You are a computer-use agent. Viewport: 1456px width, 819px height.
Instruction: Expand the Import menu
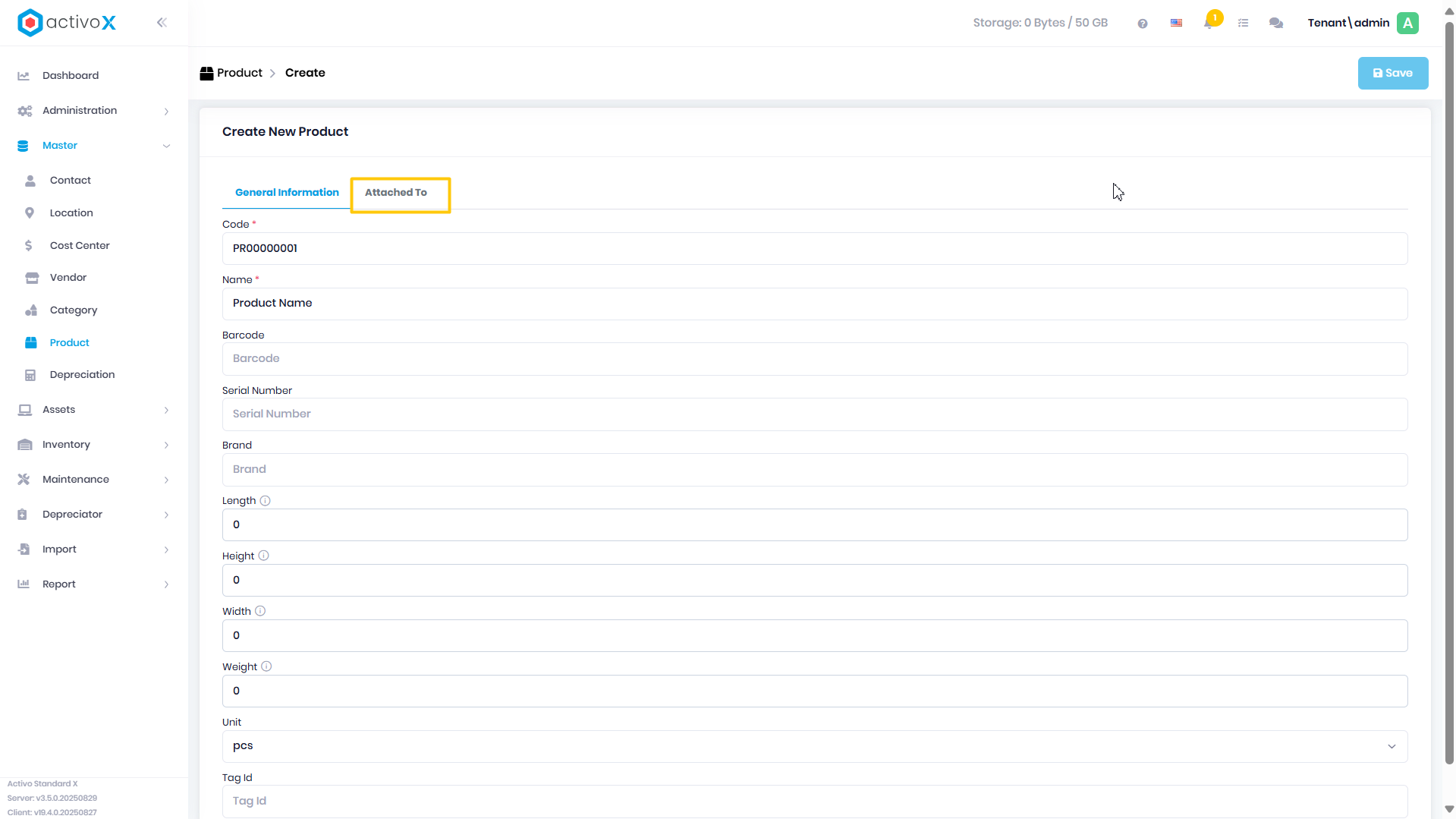tap(166, 550)
